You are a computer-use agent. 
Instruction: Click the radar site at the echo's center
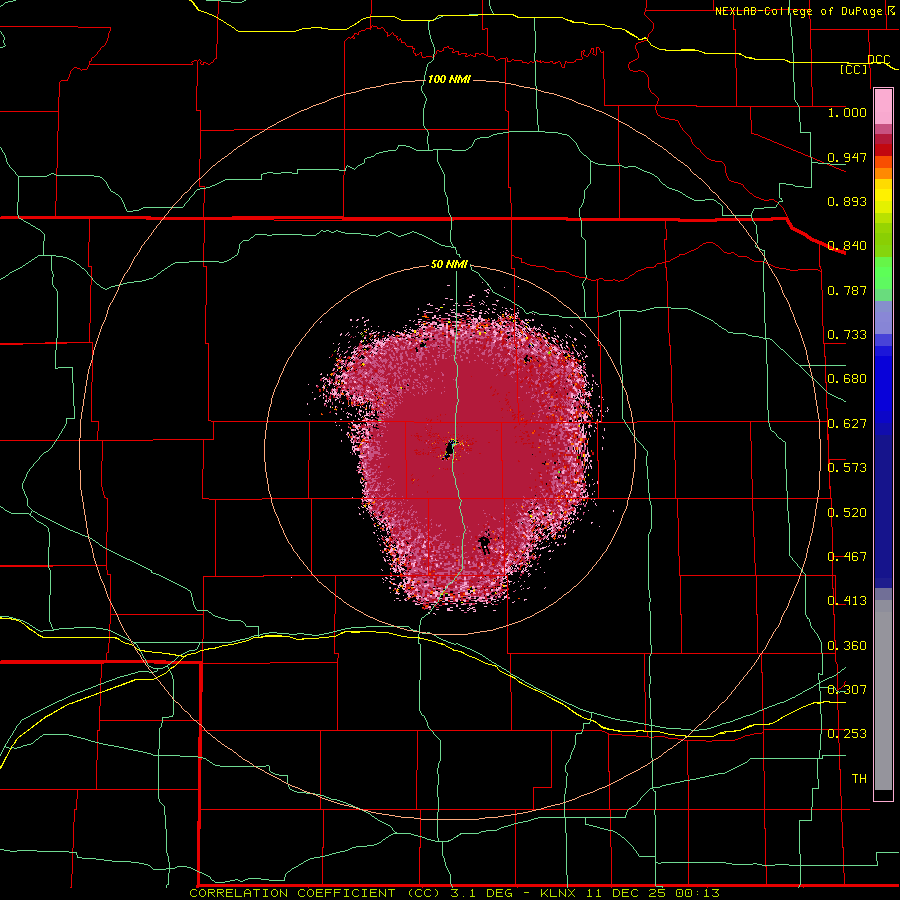[x=450, y=449]
